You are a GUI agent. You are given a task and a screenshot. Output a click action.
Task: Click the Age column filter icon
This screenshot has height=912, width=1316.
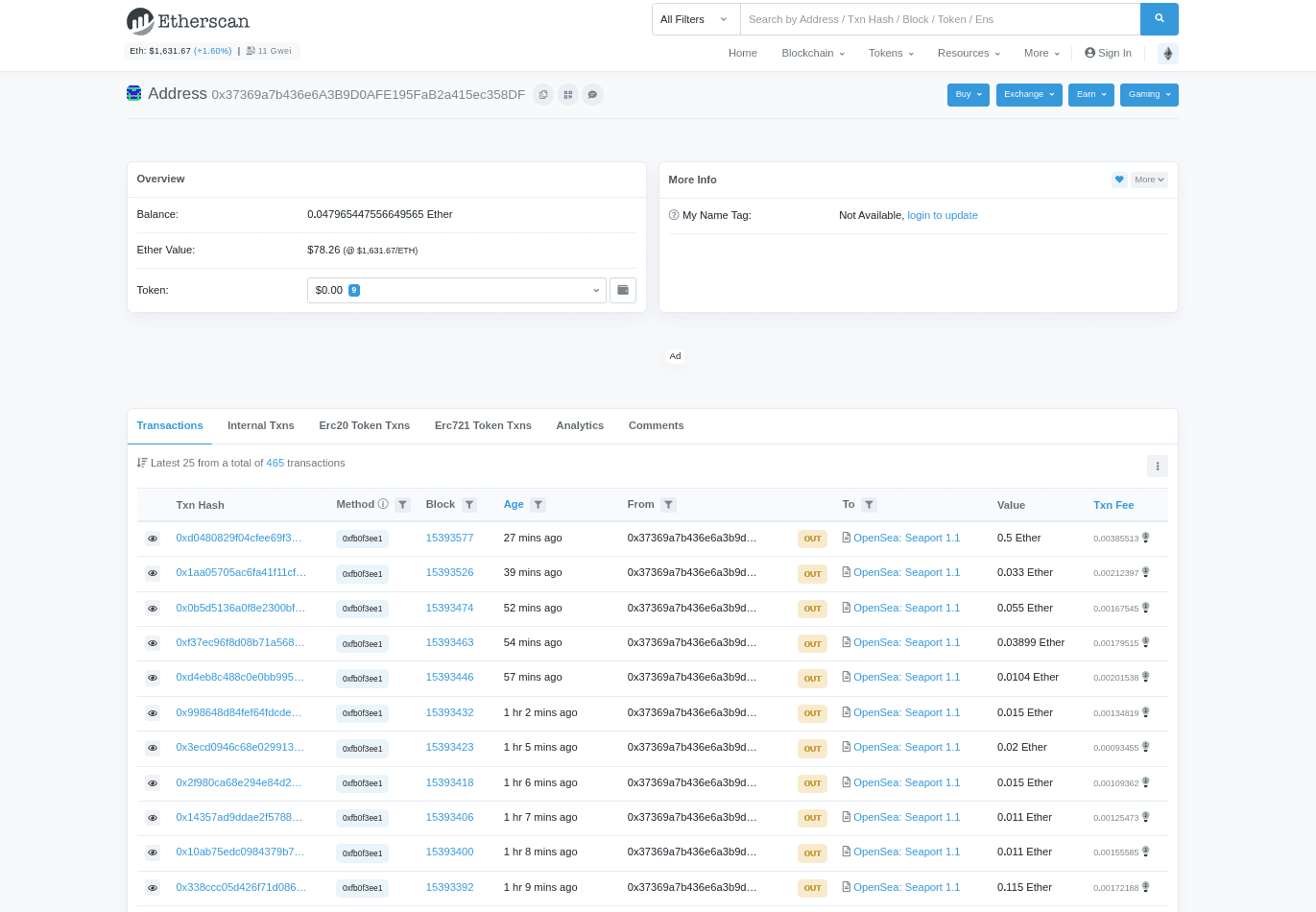538,505
